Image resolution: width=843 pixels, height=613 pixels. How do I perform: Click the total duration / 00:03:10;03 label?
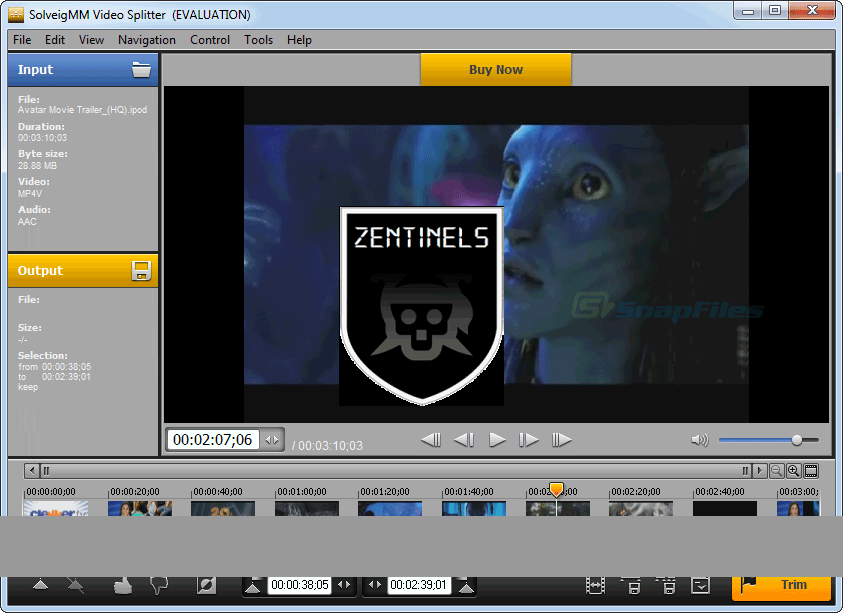coord(327,445)
